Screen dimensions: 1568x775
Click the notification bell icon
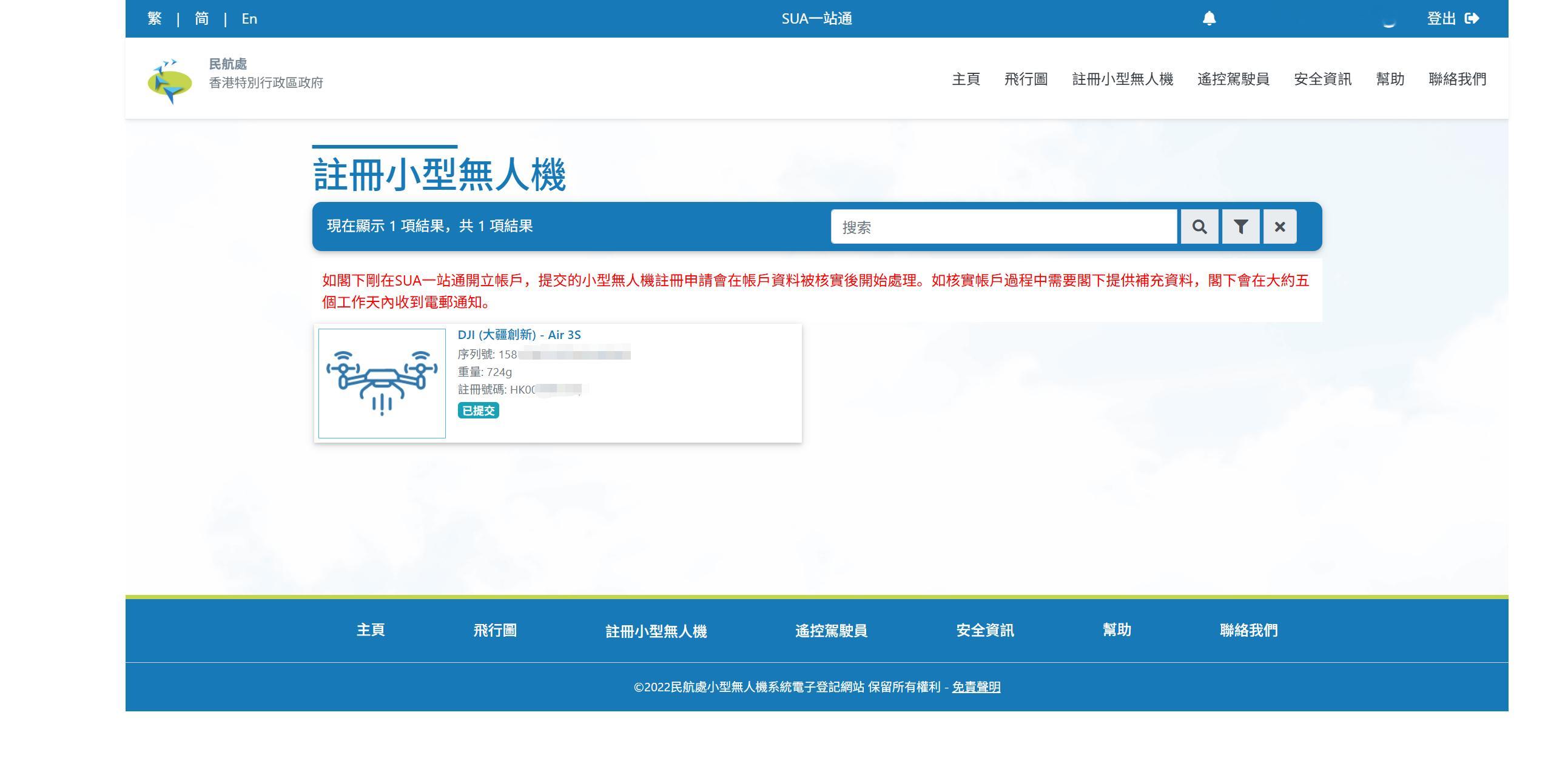tap(1209, 18)
